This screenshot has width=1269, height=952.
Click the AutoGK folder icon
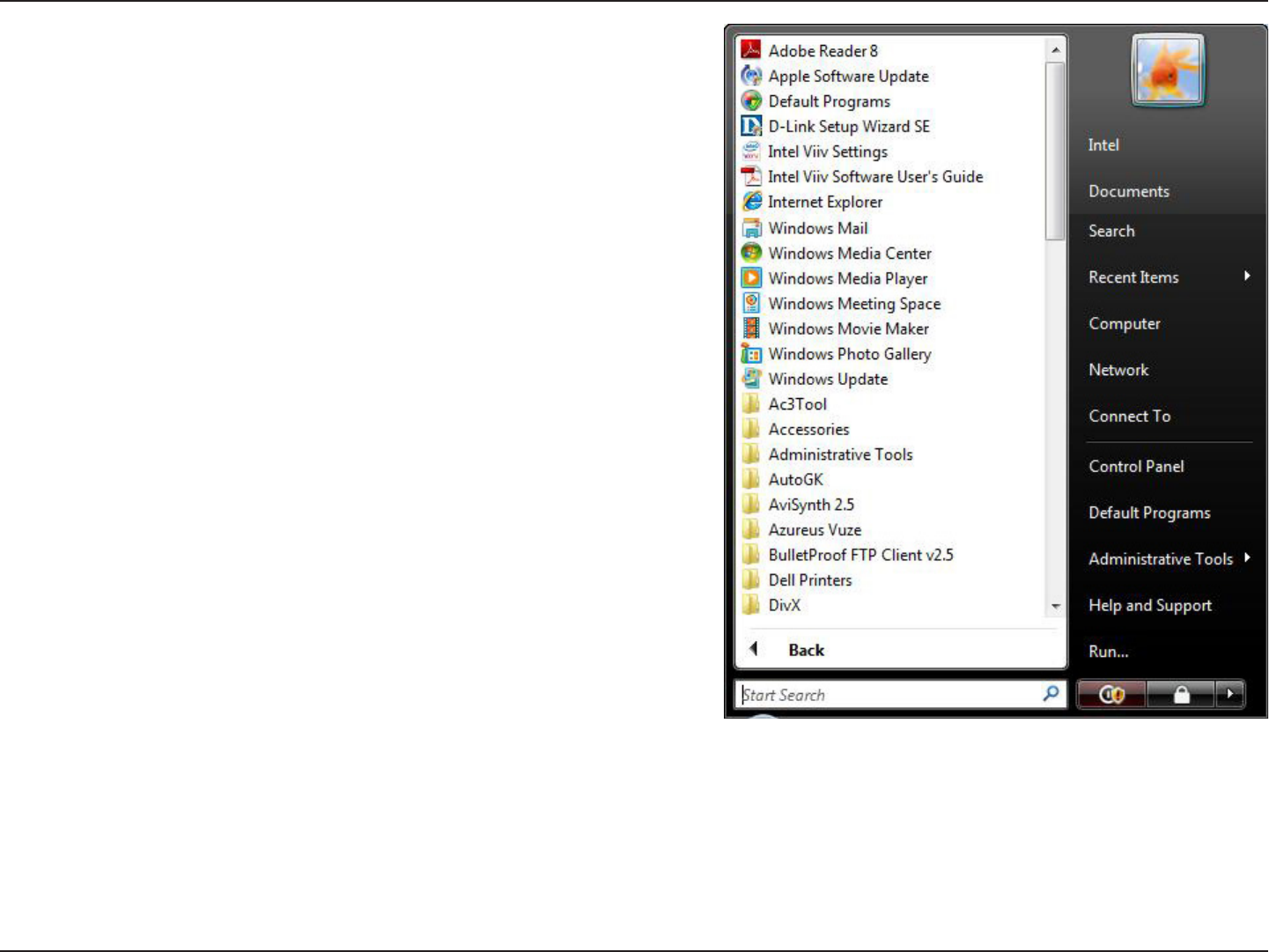point(751,479)
